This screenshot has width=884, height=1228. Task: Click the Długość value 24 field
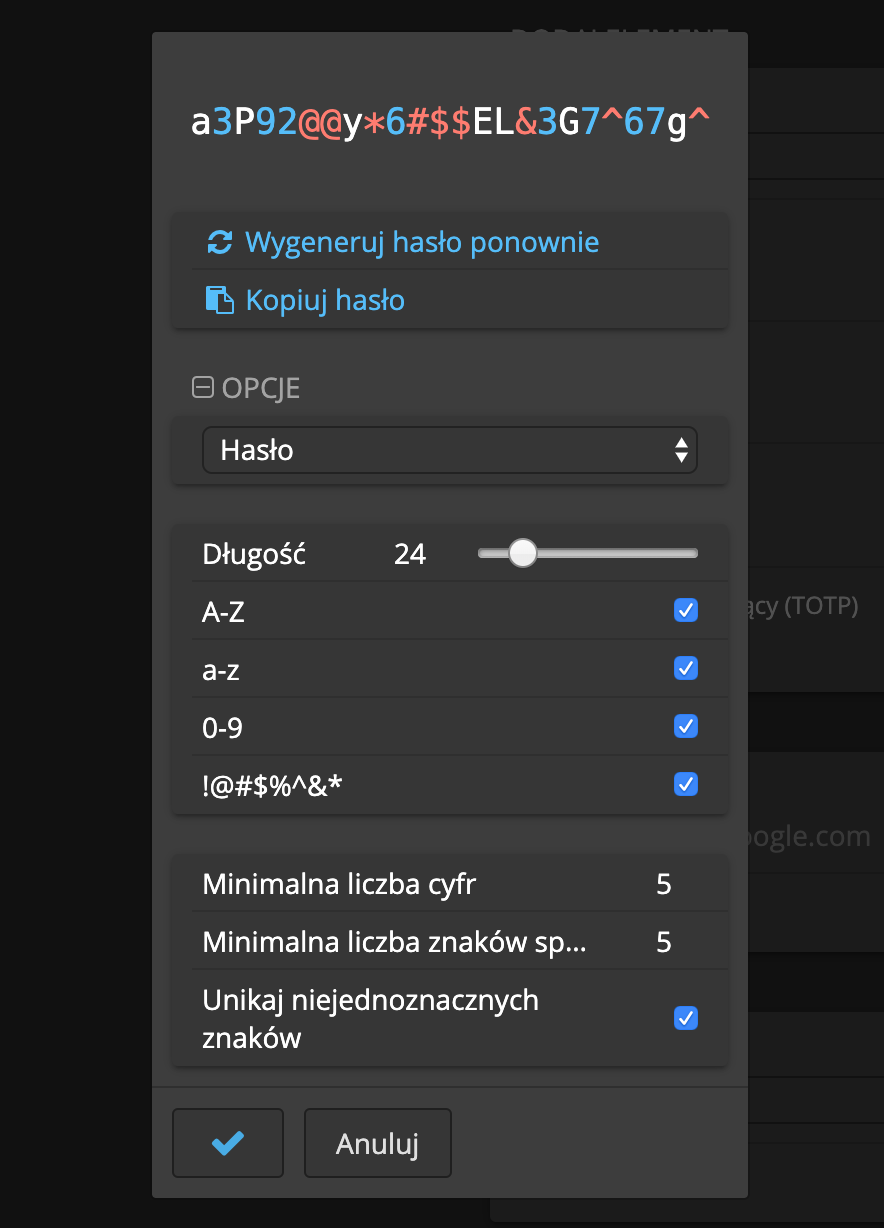[x=410, y=553]
